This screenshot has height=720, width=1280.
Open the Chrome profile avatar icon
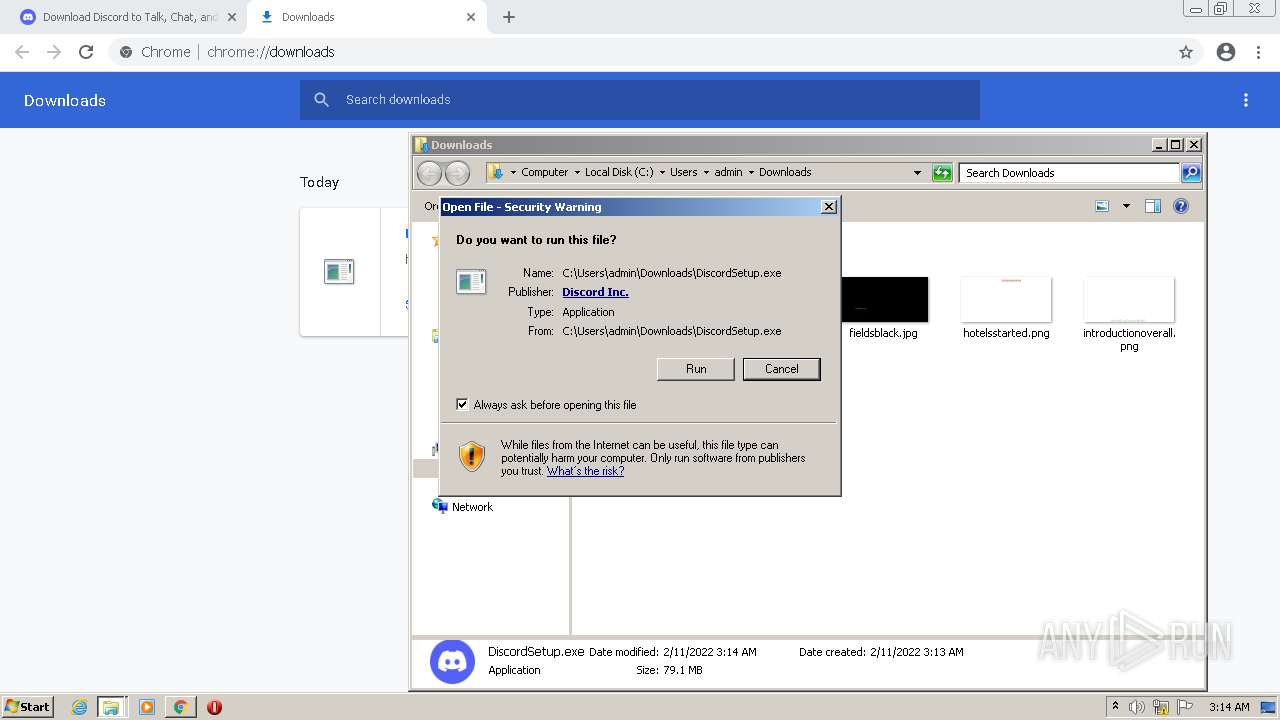[x=1226, y=52]
